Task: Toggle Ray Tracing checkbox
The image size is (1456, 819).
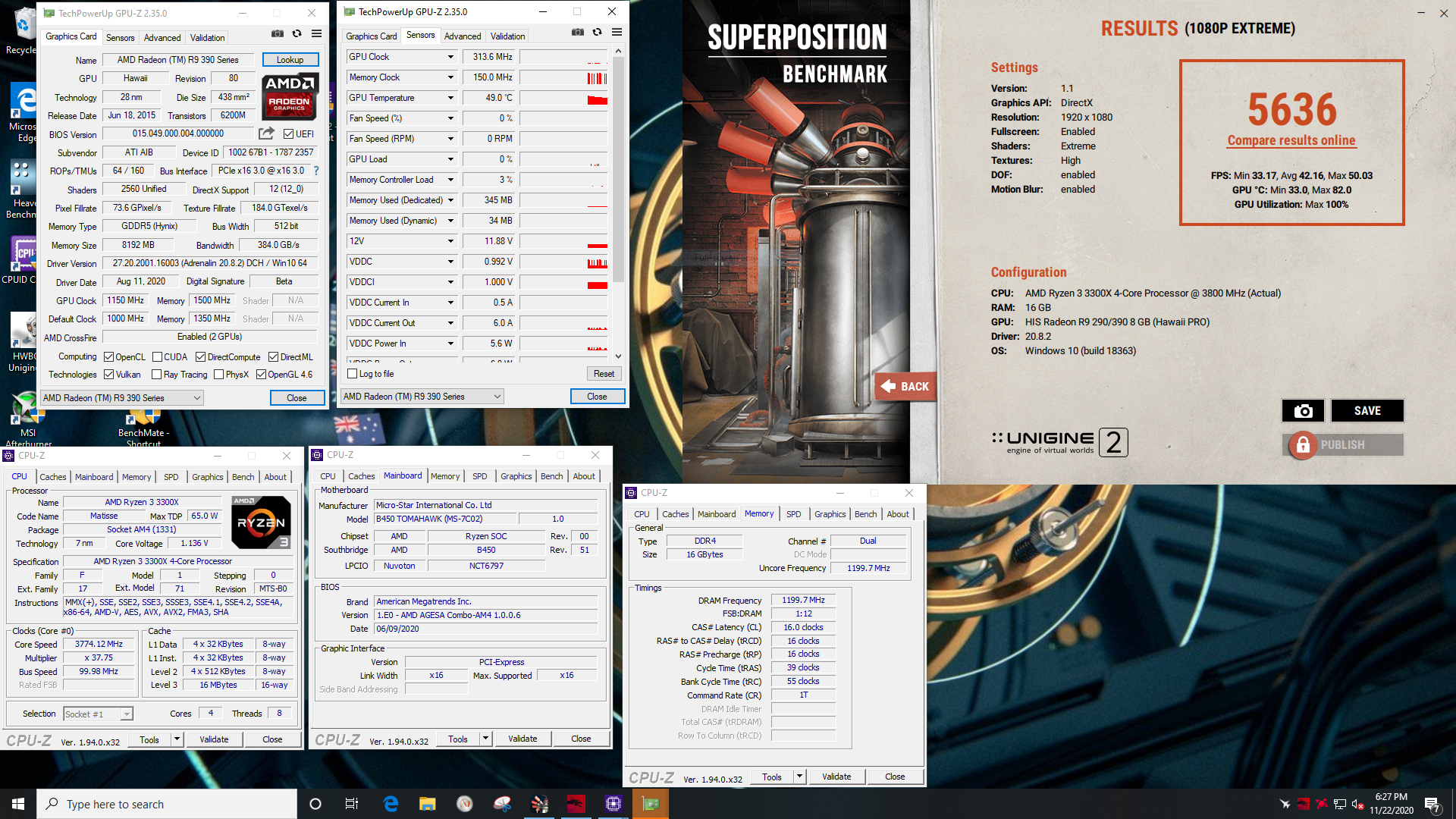Action: click(x=156, y=375)
